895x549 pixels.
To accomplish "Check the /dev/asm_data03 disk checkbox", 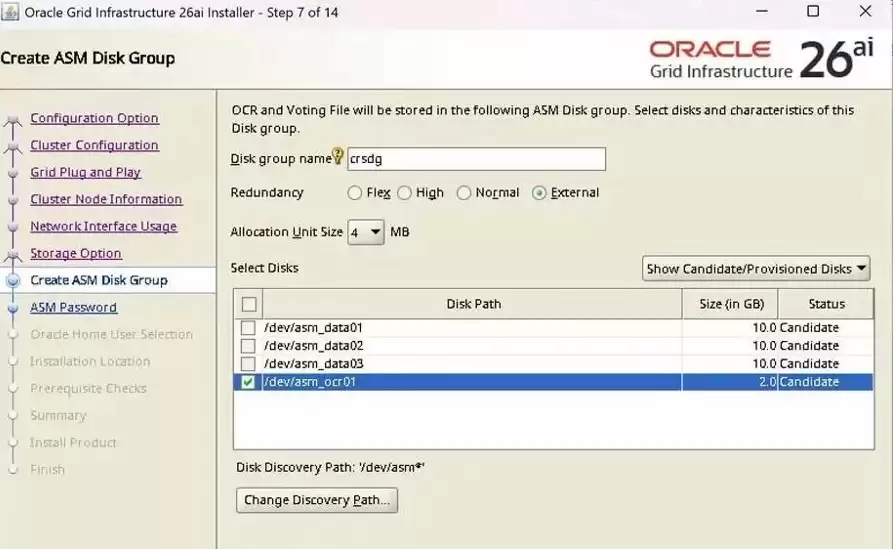I will [x=248, y=364].
